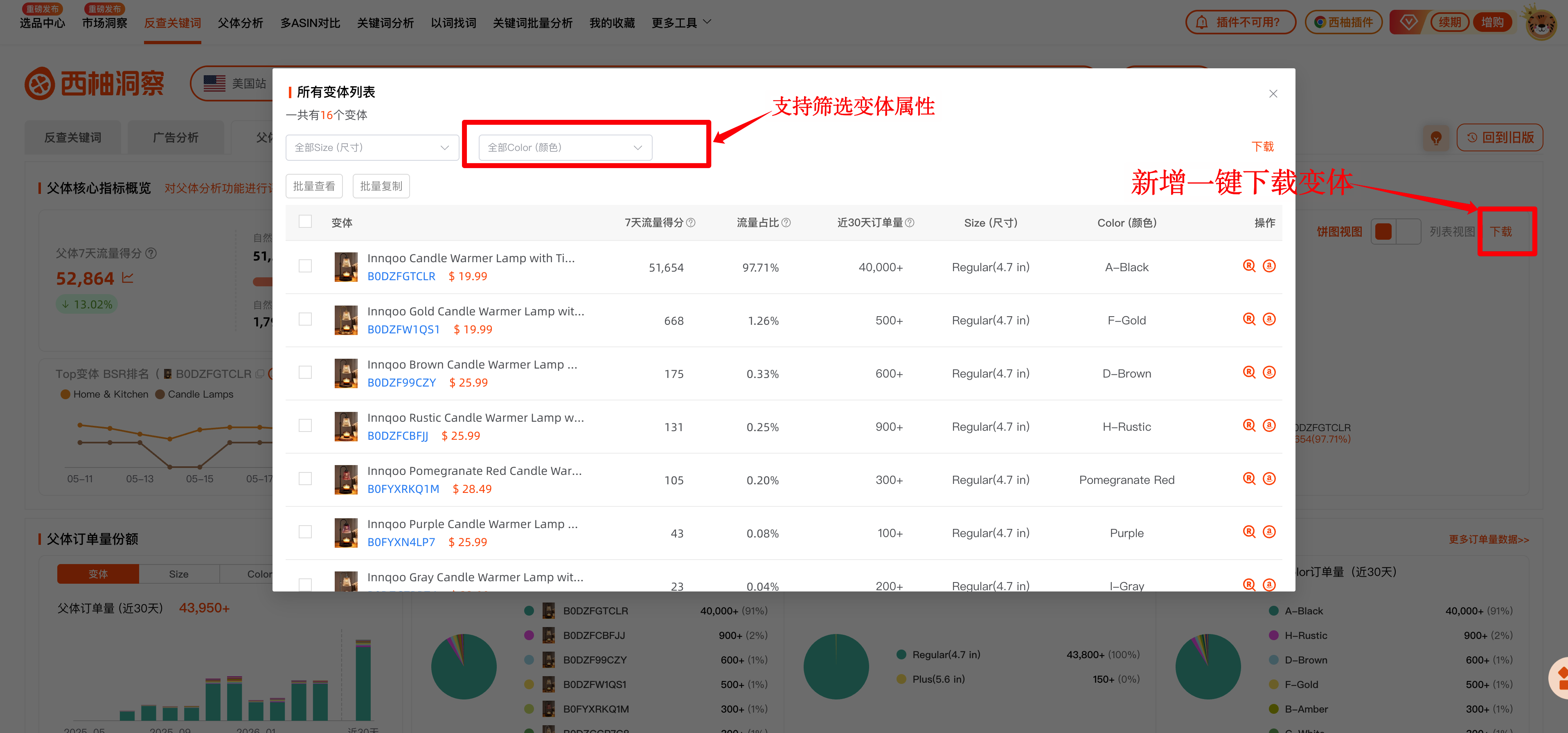Check the box for B0FYXN4LP7 variant
The image size is (1568, 733).
305,532
